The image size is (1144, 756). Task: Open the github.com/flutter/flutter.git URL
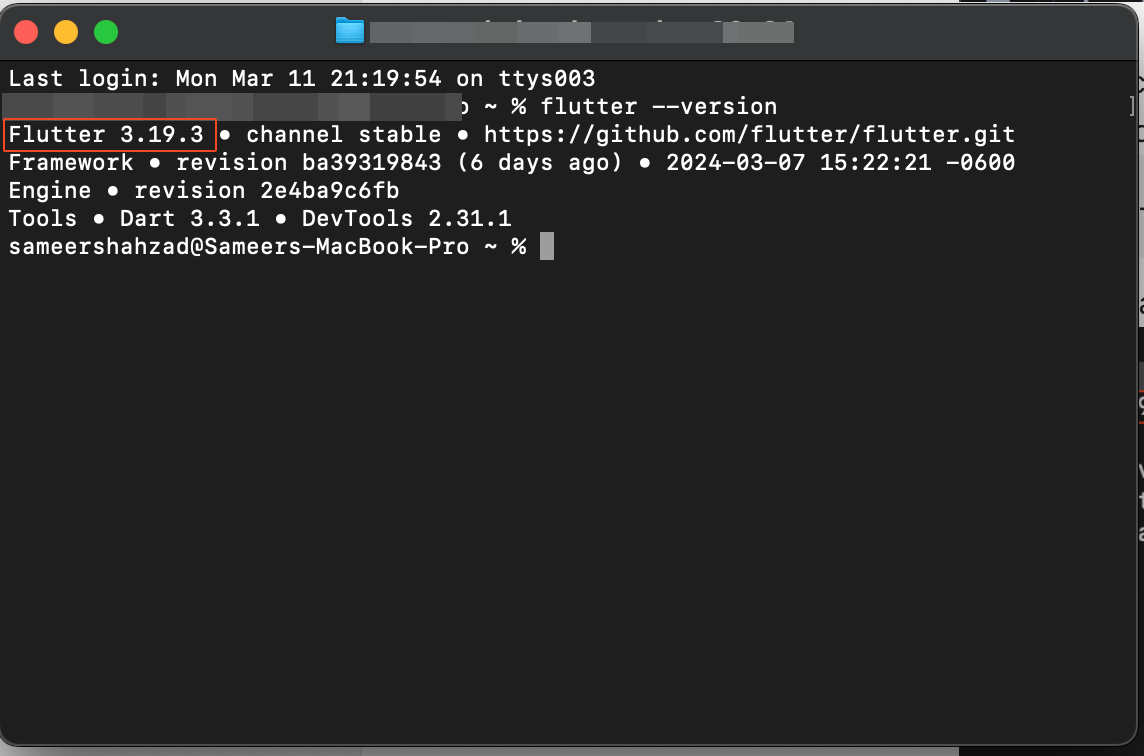coord(749,134)
